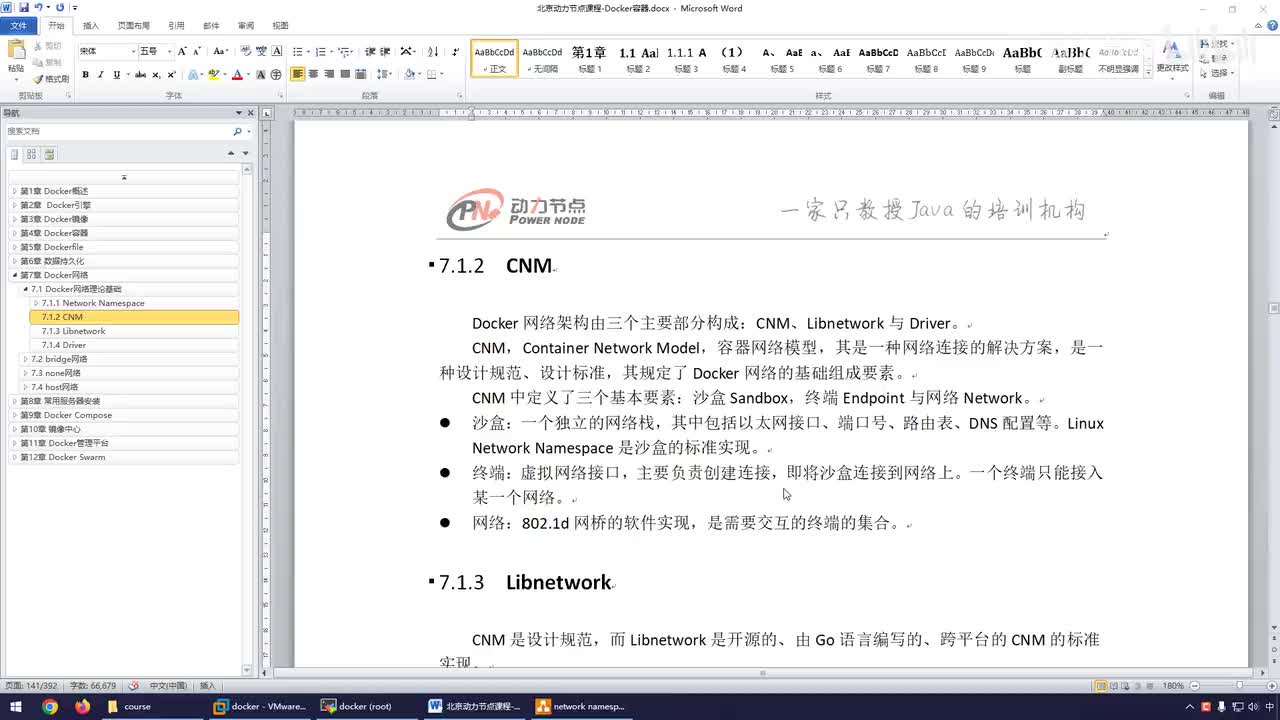1280x720 pixels.
Task: Expand 7.1.1 Network Namespace heading
Action: [x=36, y=303]
